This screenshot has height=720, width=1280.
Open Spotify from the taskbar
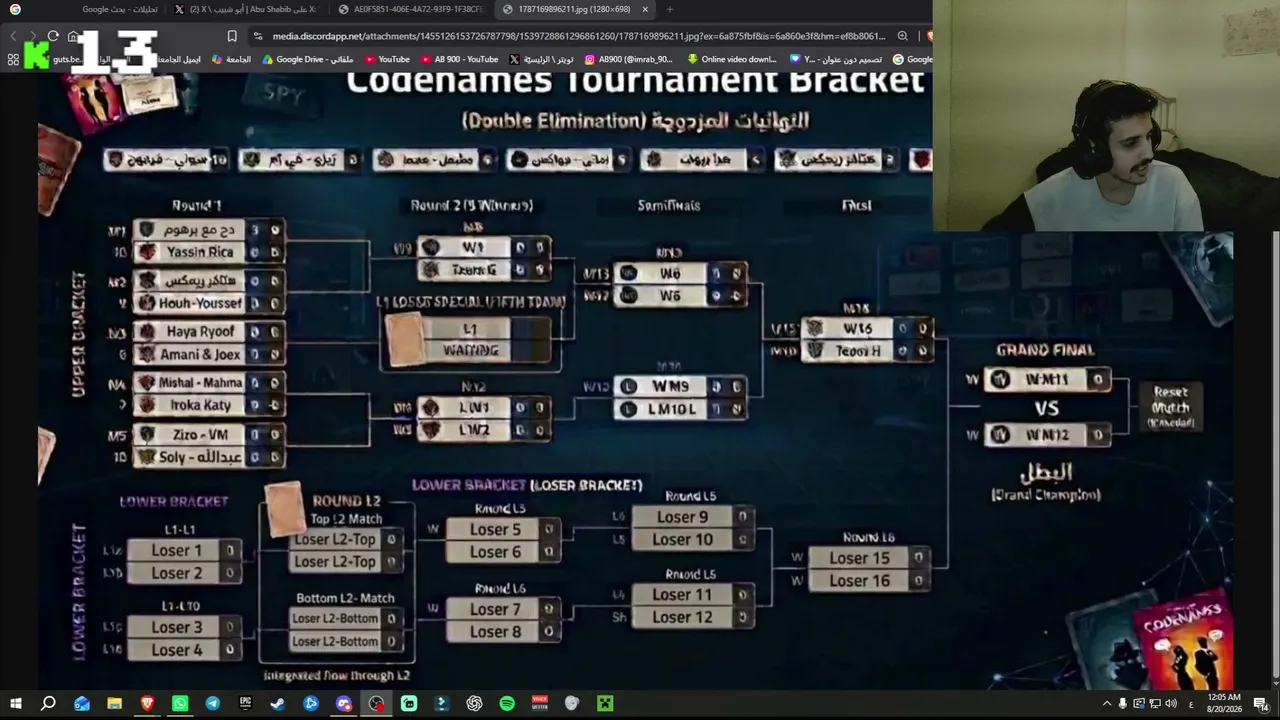507,704
